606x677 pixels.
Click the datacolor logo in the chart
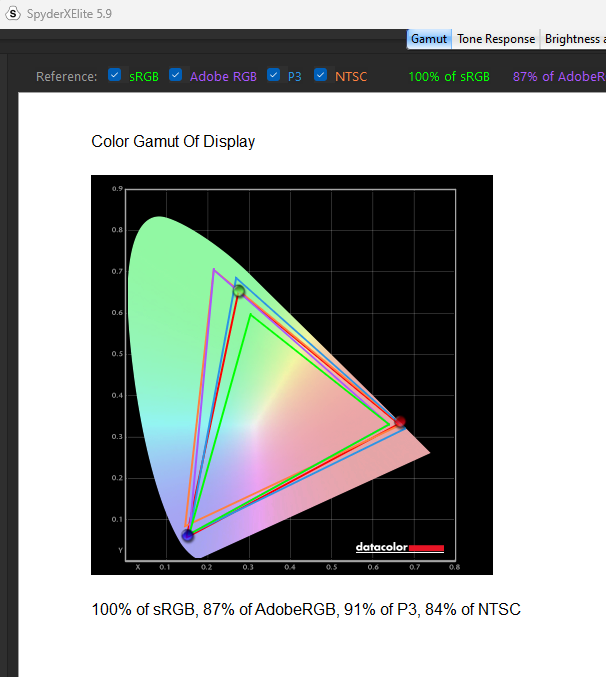[399, 547]
